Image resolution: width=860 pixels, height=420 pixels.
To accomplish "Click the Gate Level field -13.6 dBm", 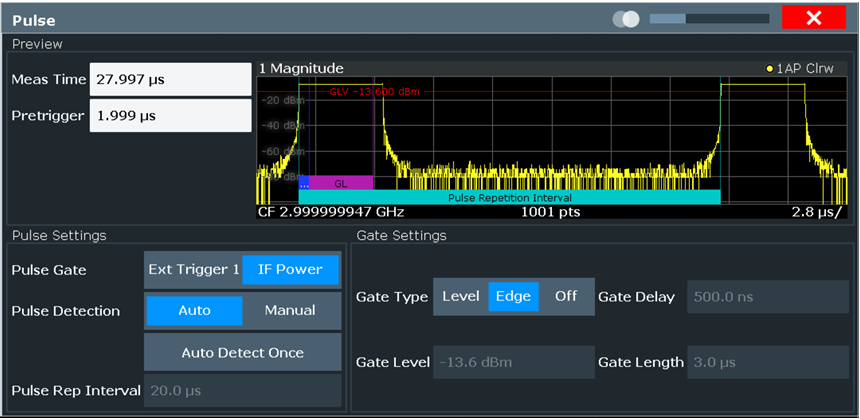I will pyautogui.click(x=514, y=362).
